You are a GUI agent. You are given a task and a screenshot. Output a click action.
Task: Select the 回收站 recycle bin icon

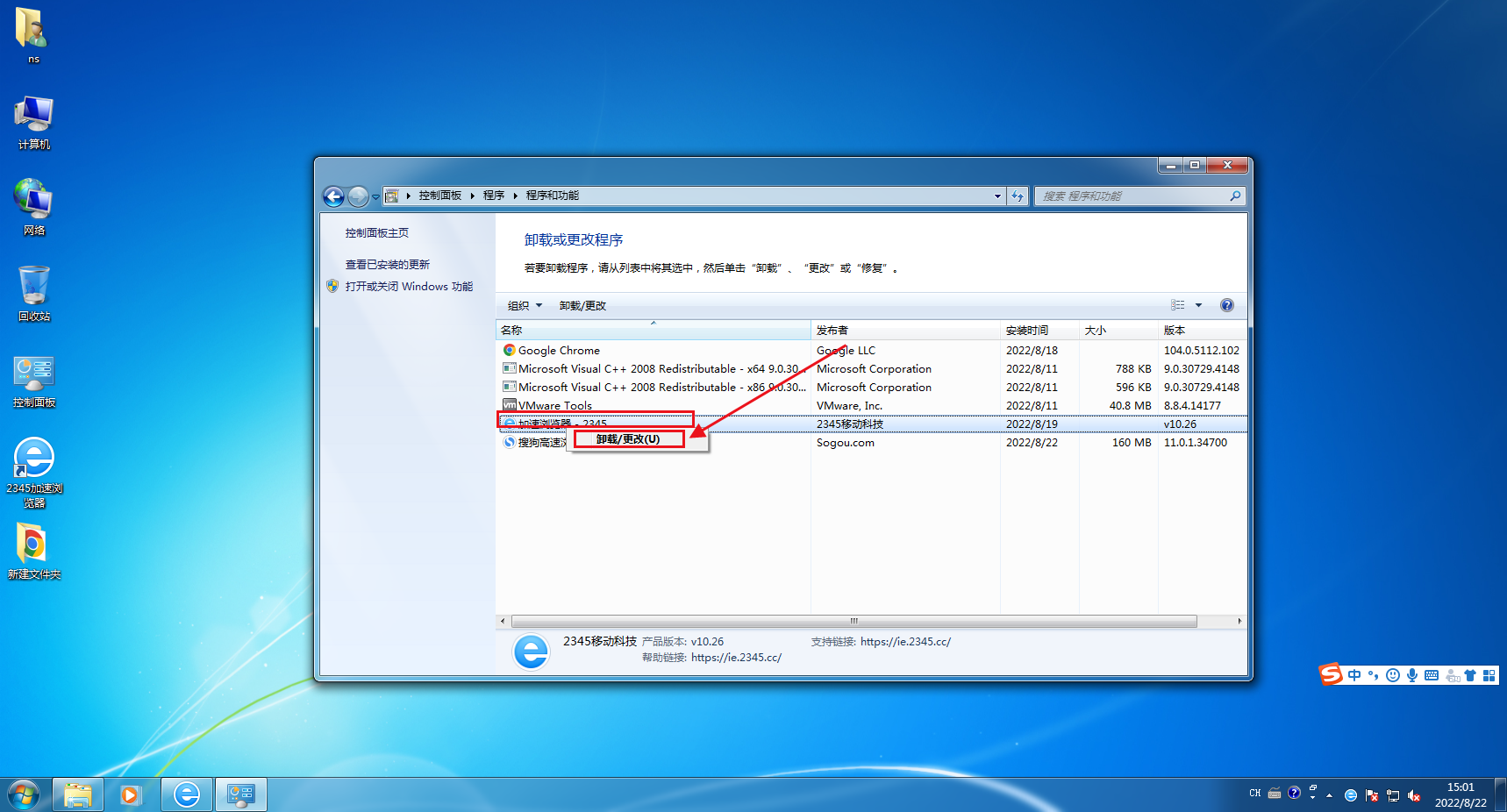point(33,294)
